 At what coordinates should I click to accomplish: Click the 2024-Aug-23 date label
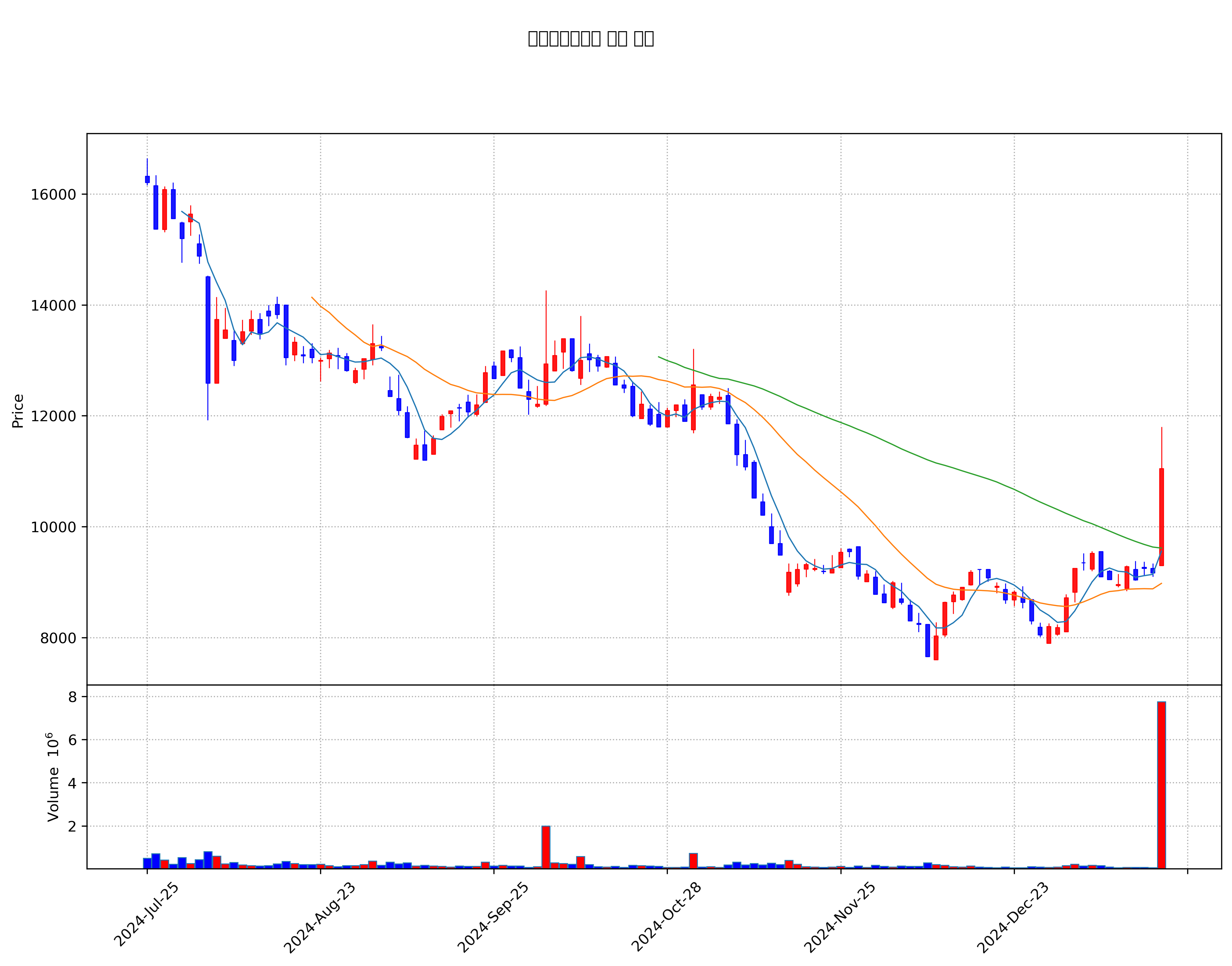click(320, 917)
